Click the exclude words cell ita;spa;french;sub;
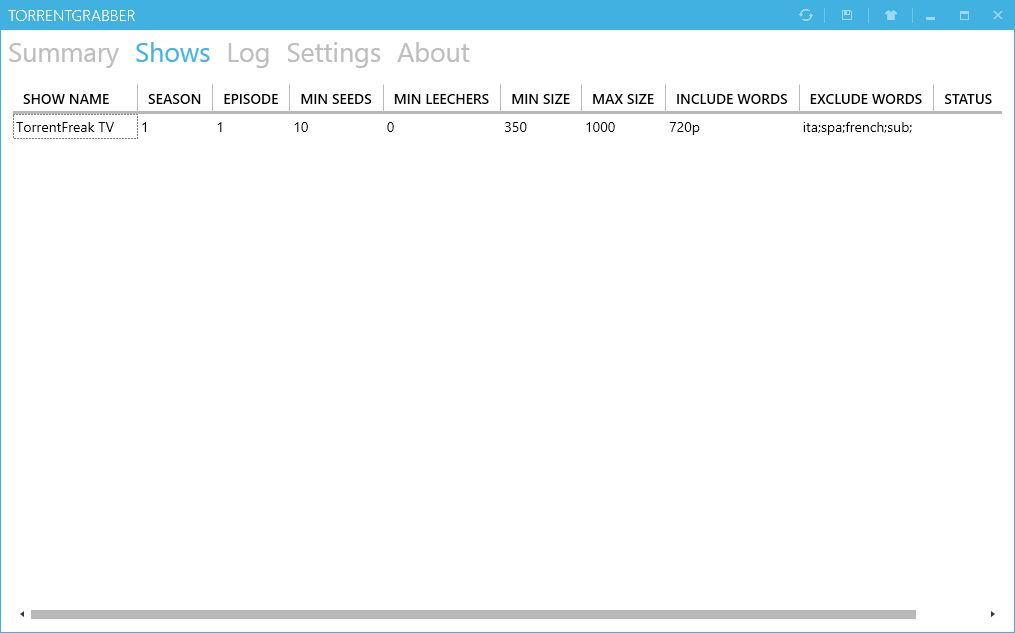1015x633 pixels. (857, 127)
